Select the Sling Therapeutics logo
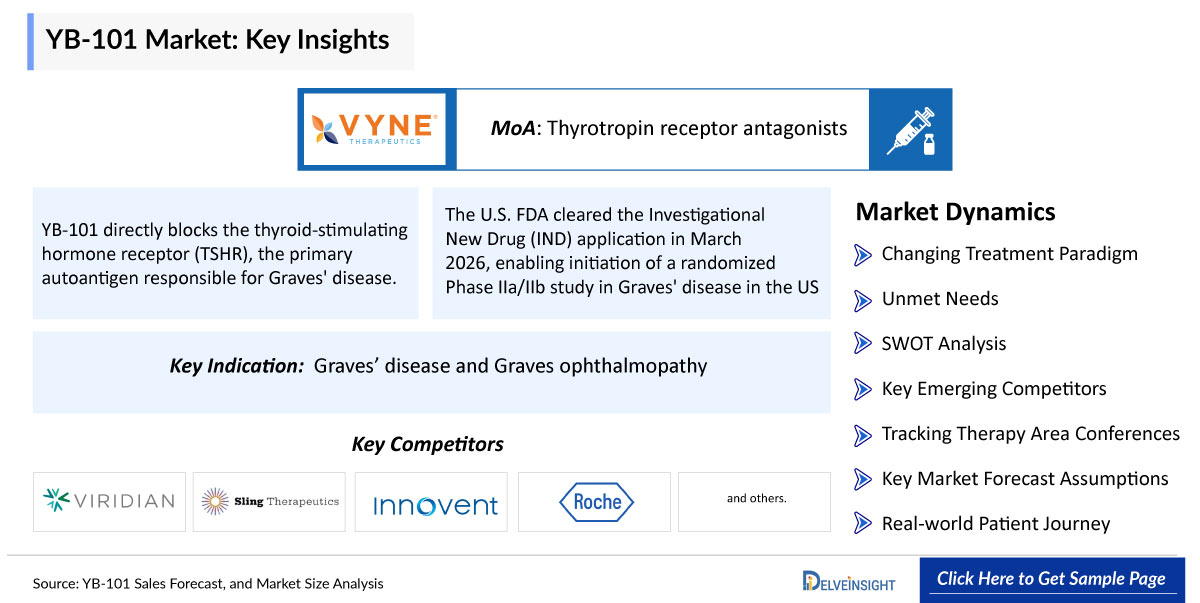The image size is (1200, 603). (x=270, y=501)
